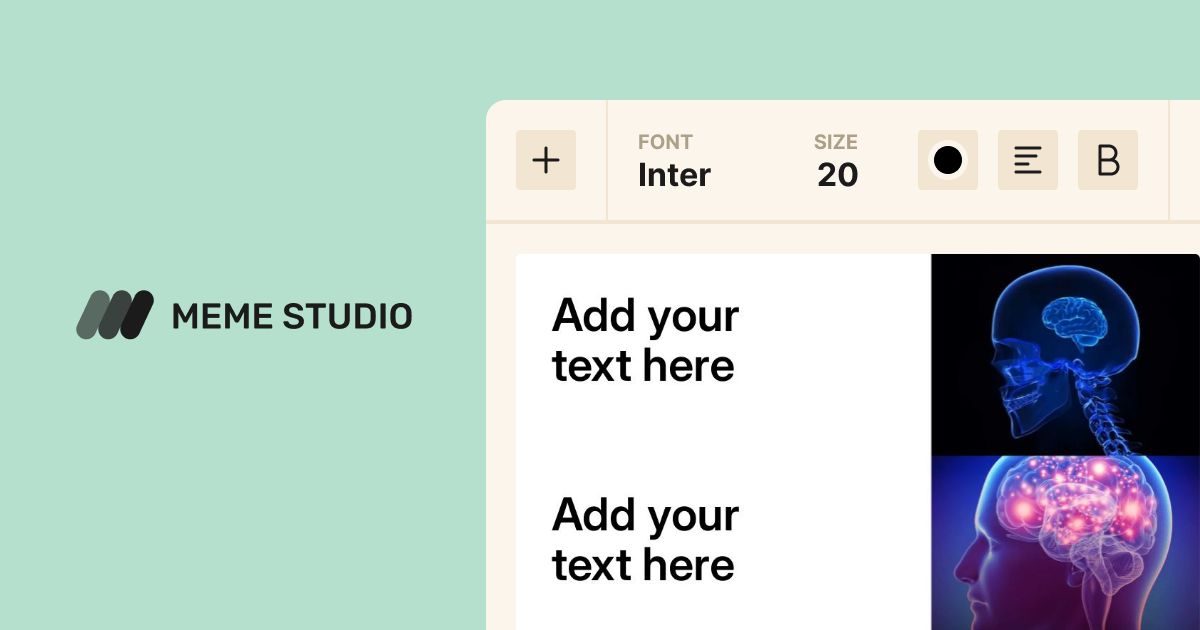This screenshot has height=630, width=1200.
Task: Click the Meme Studio striped logo icon
Action: (115, 315)
